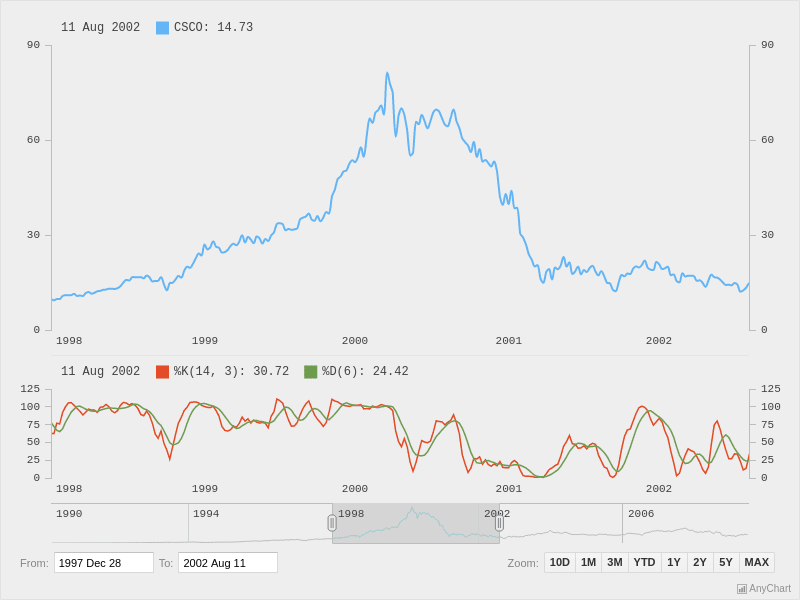Switch zoom to 5Y

726,562
